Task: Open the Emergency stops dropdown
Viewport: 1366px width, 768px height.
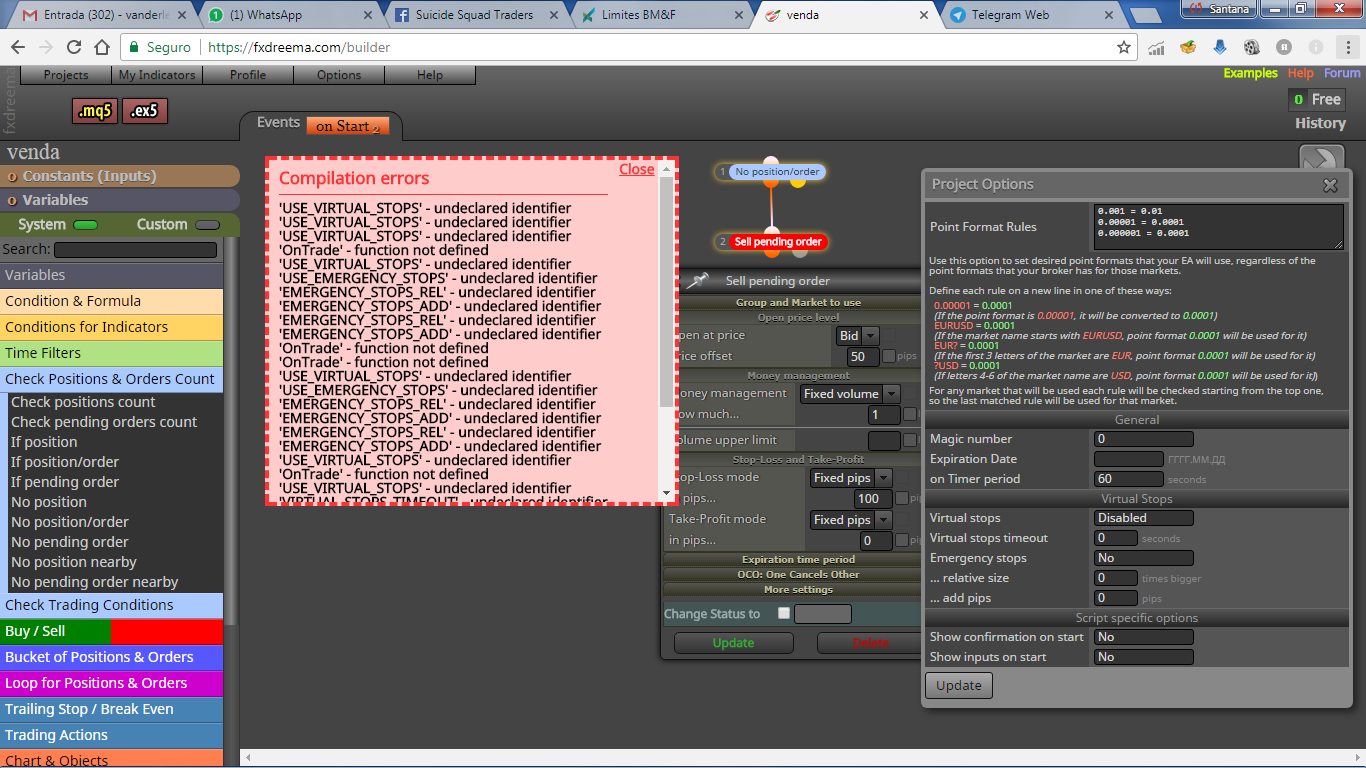Action: (1143, 558)
